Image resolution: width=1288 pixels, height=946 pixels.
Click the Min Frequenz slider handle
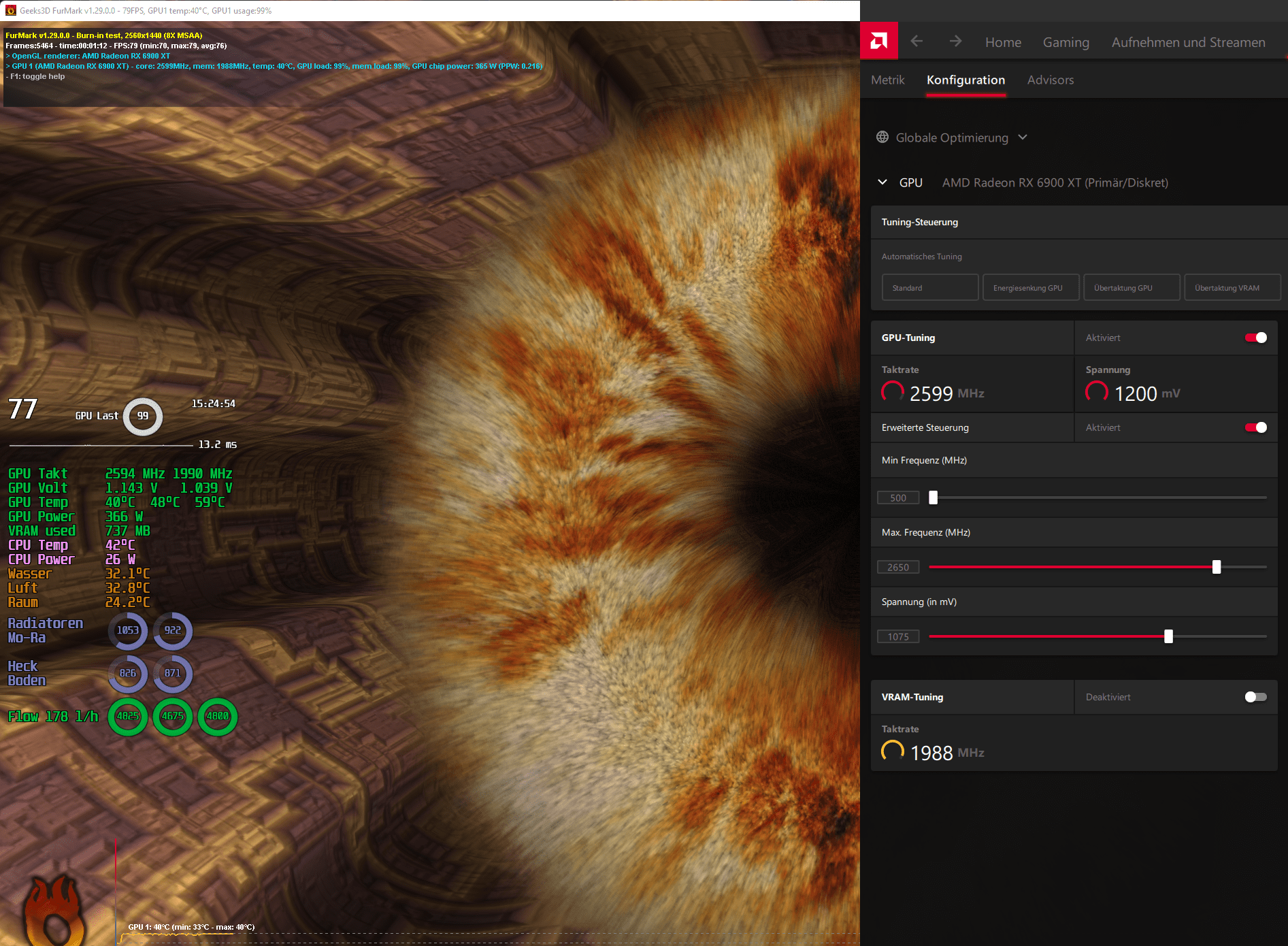(934, 498)
